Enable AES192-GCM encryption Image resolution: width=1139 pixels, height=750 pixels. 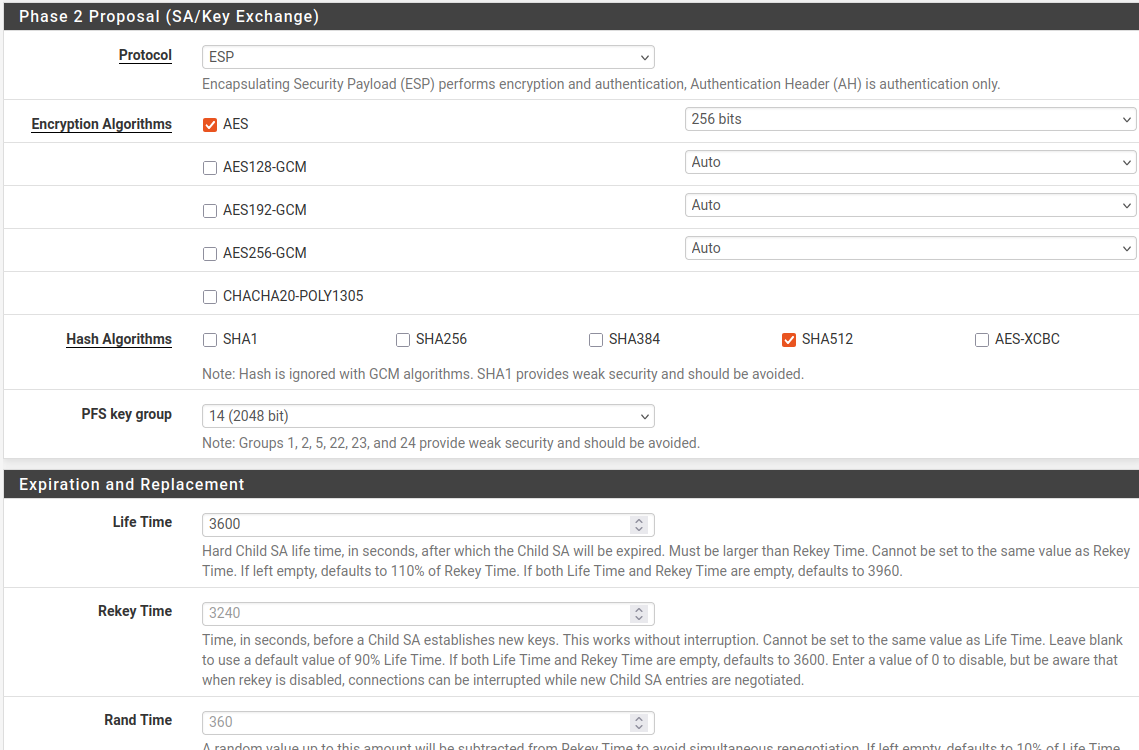coord(209,210)
